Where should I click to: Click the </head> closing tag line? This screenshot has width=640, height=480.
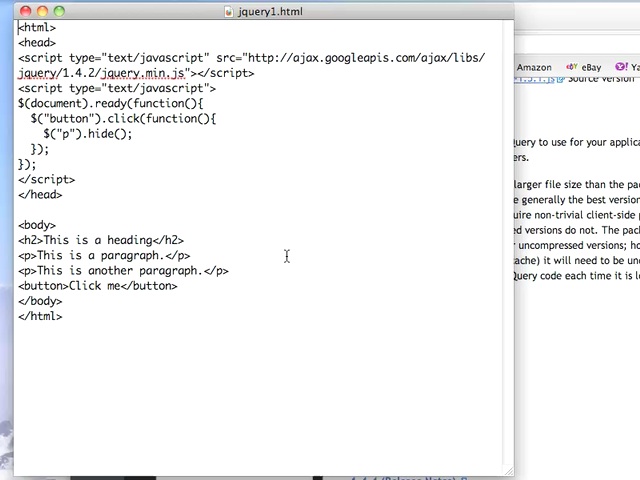point(40,195)
